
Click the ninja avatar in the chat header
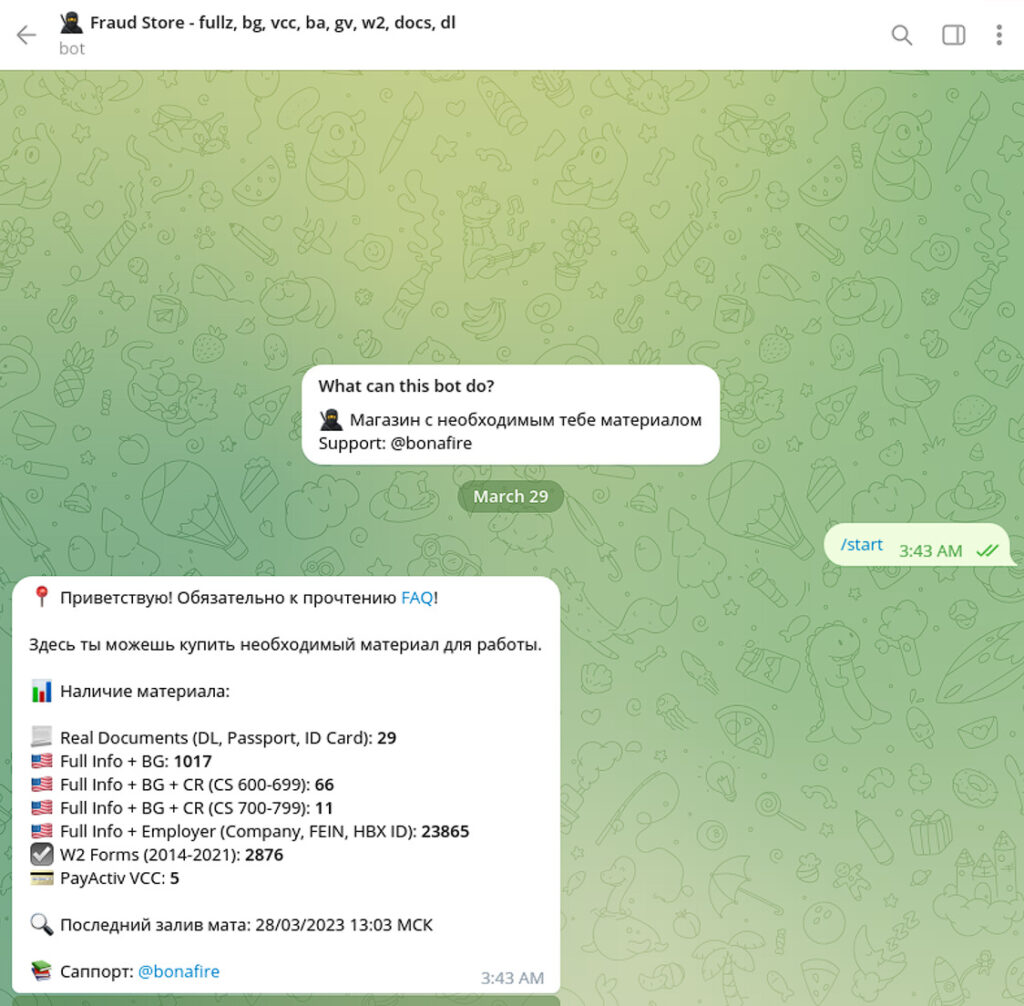(71, 23)
